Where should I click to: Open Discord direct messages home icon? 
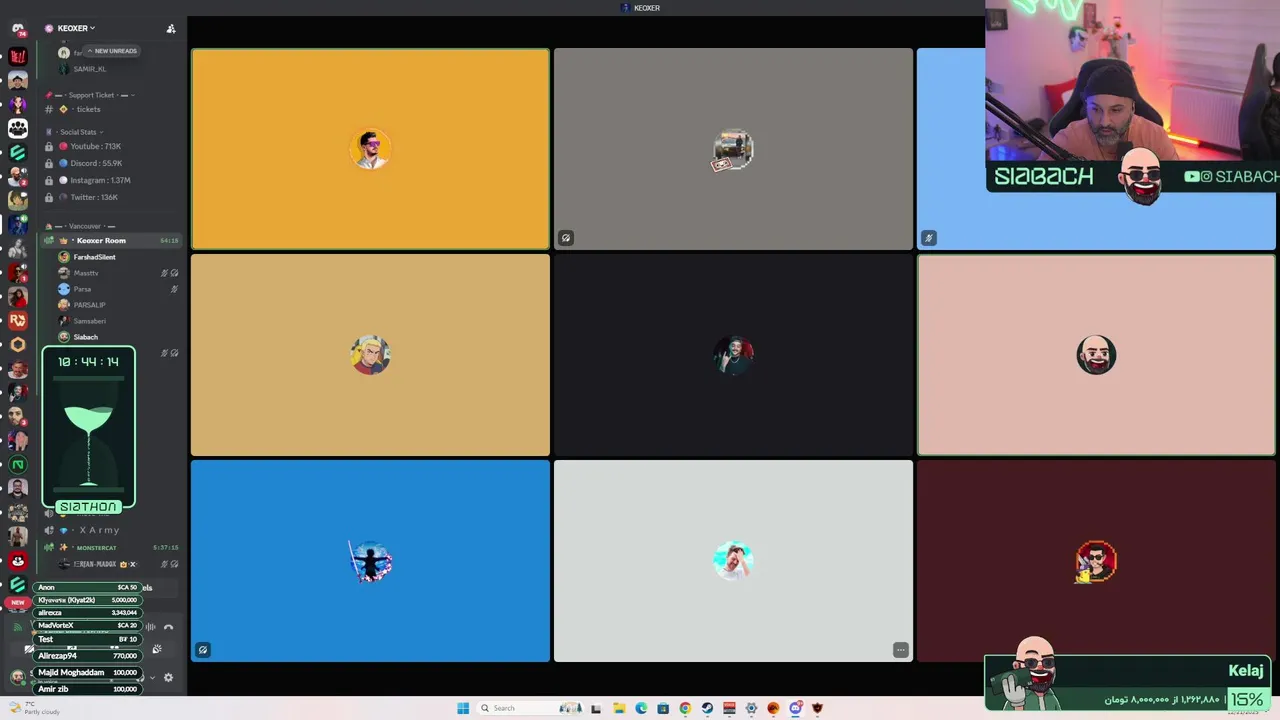pos(18,29)
